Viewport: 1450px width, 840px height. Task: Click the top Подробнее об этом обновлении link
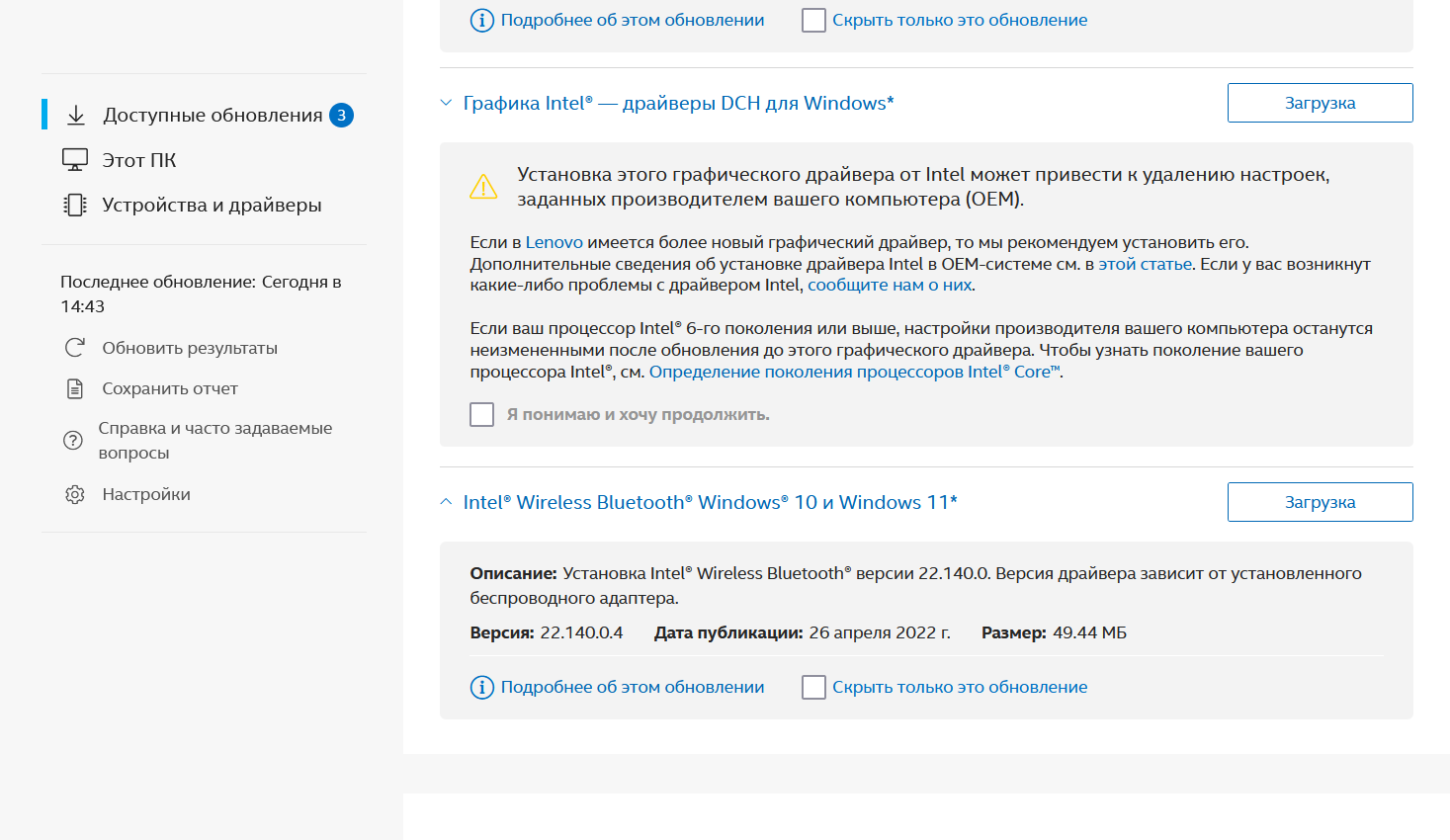[x=633, y=20]
